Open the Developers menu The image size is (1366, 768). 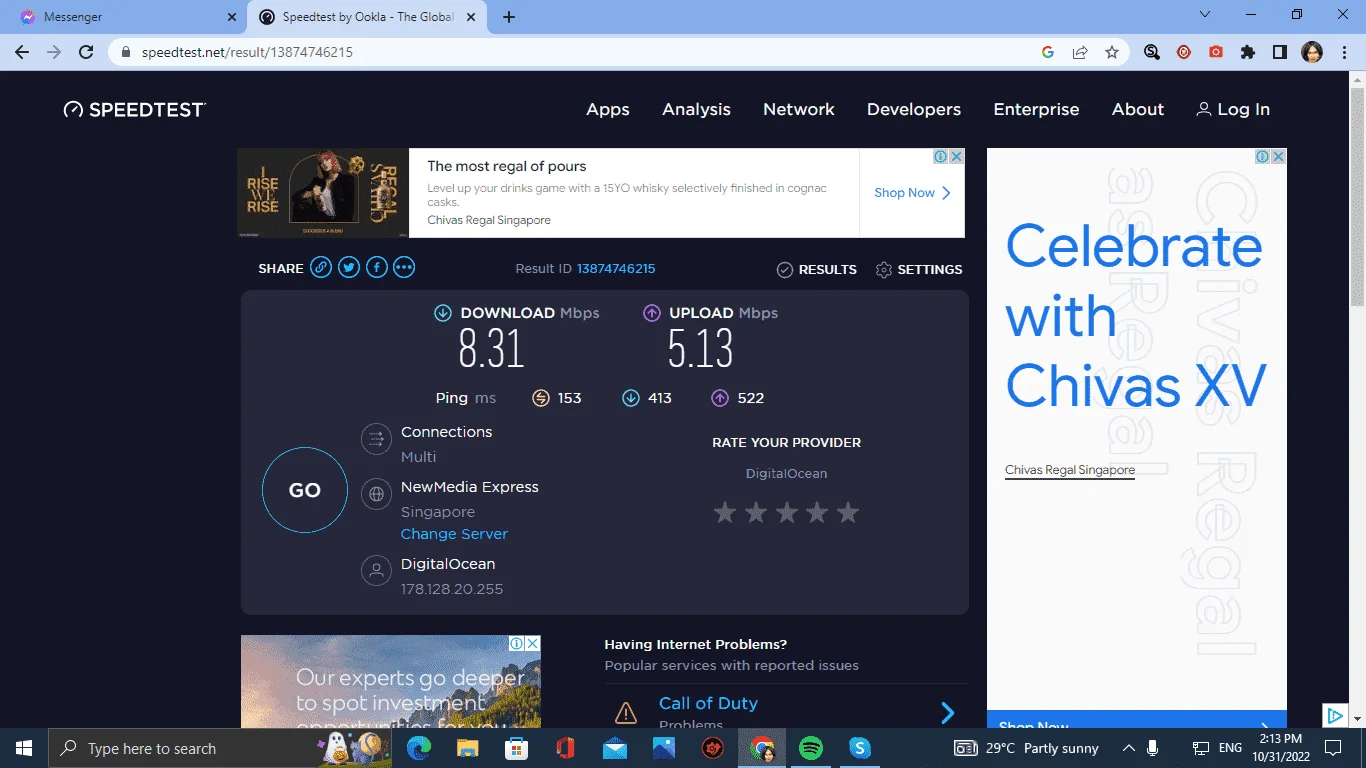point(914,110)
